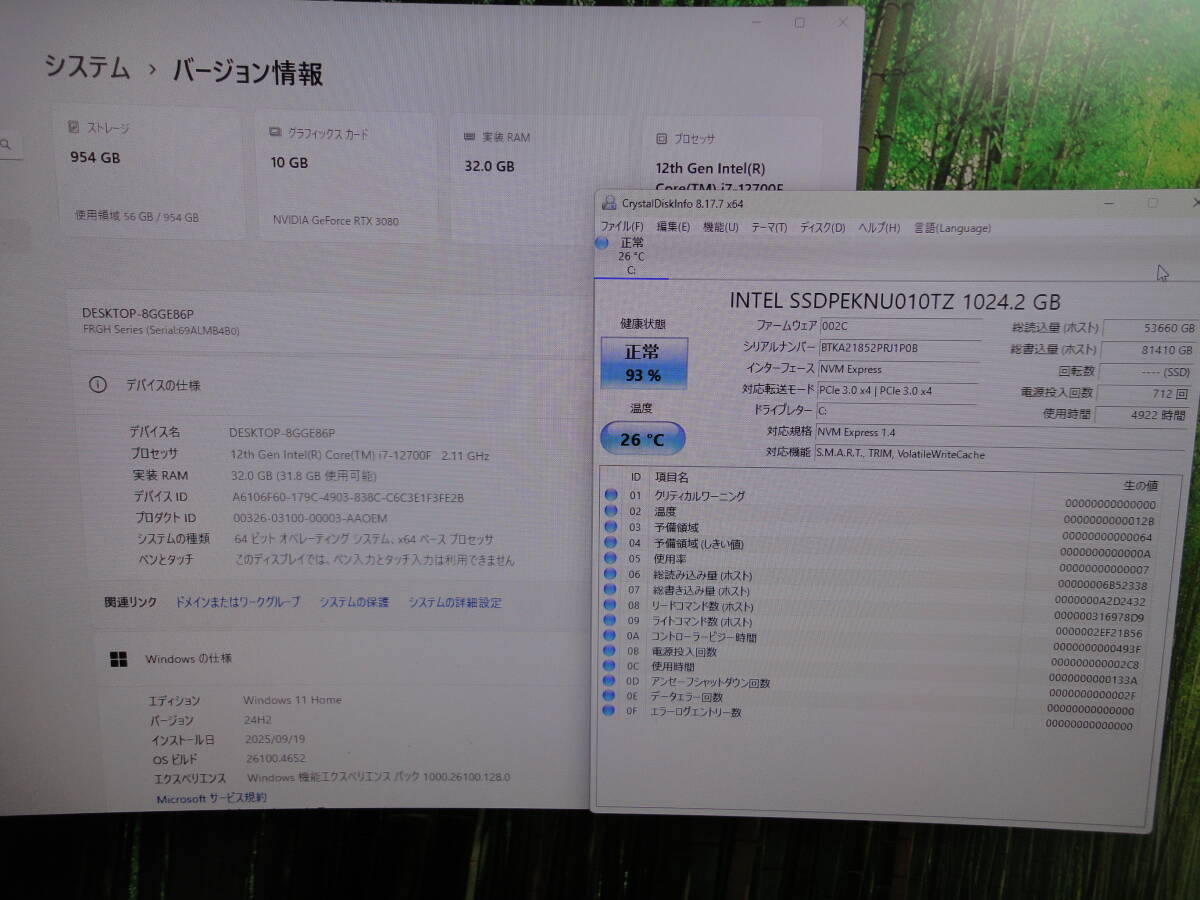Click status dot for 予備領域 row 03

(x=610, y=527)
